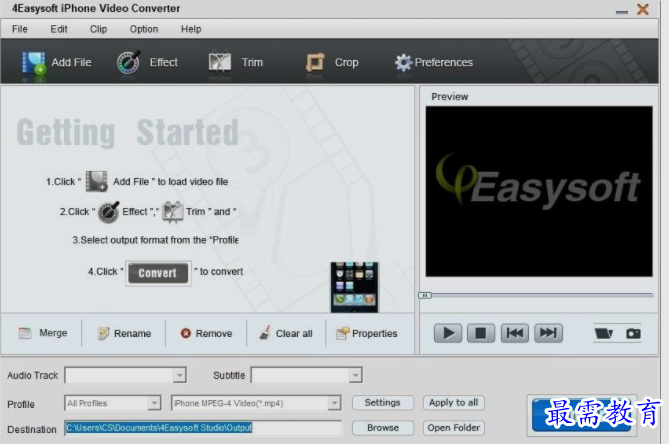Click the Trim icon in step 2
This screenshot has width=669, height=444.
(x=173, y=212)
